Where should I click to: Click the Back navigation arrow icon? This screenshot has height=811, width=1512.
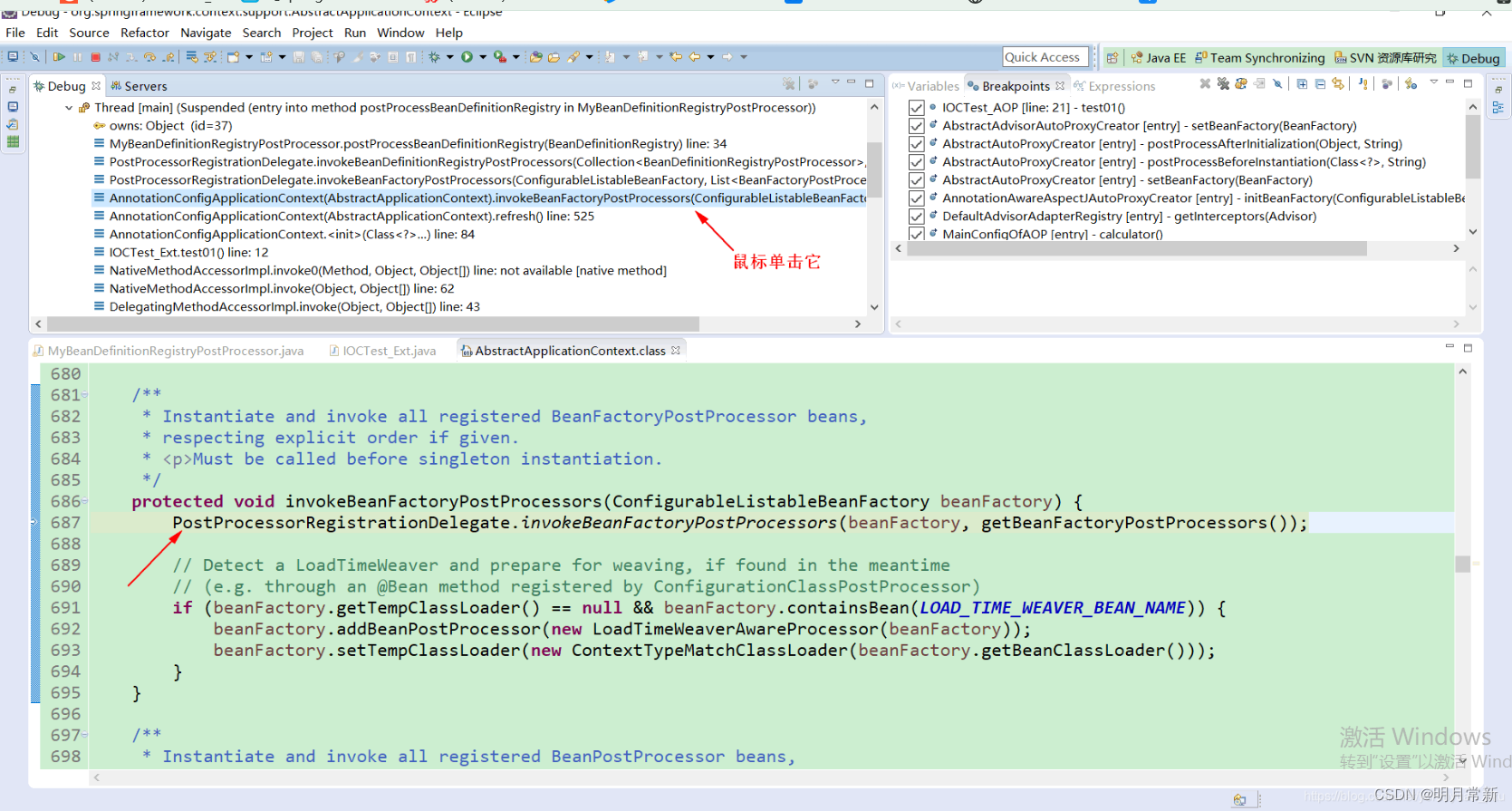[694, 57]
